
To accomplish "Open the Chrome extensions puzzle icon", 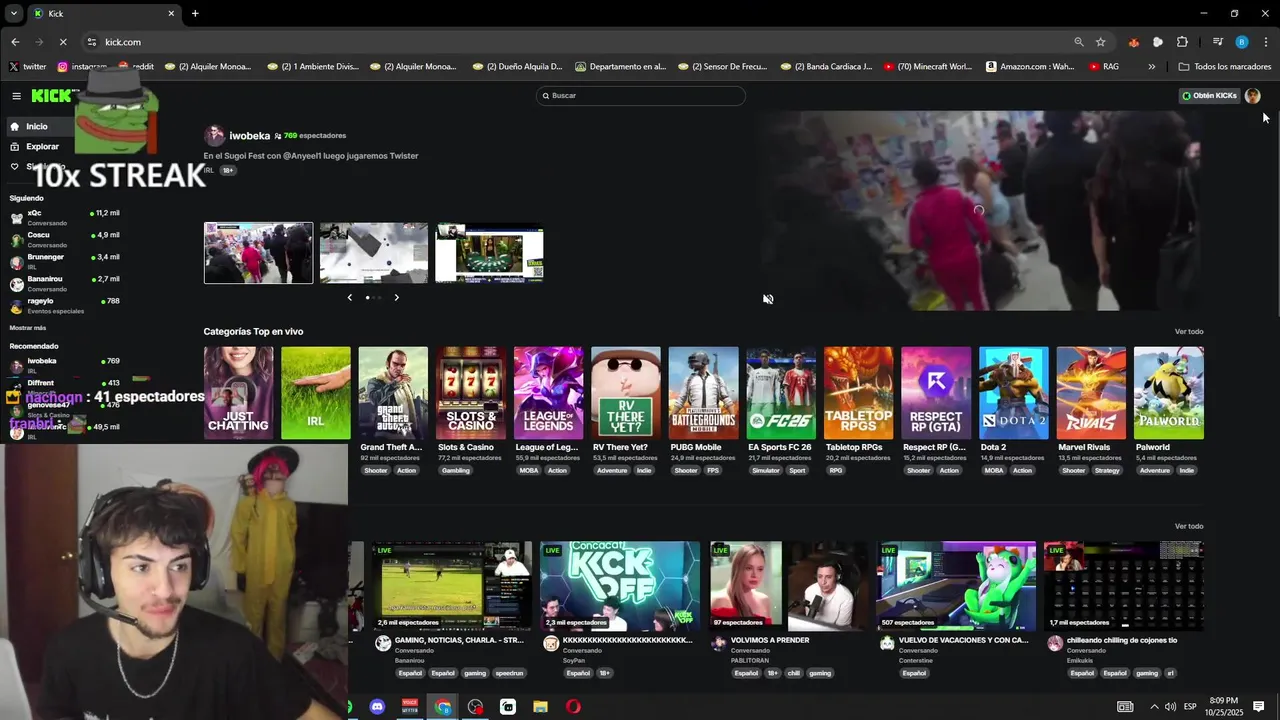I will [x=1182, y=42].
